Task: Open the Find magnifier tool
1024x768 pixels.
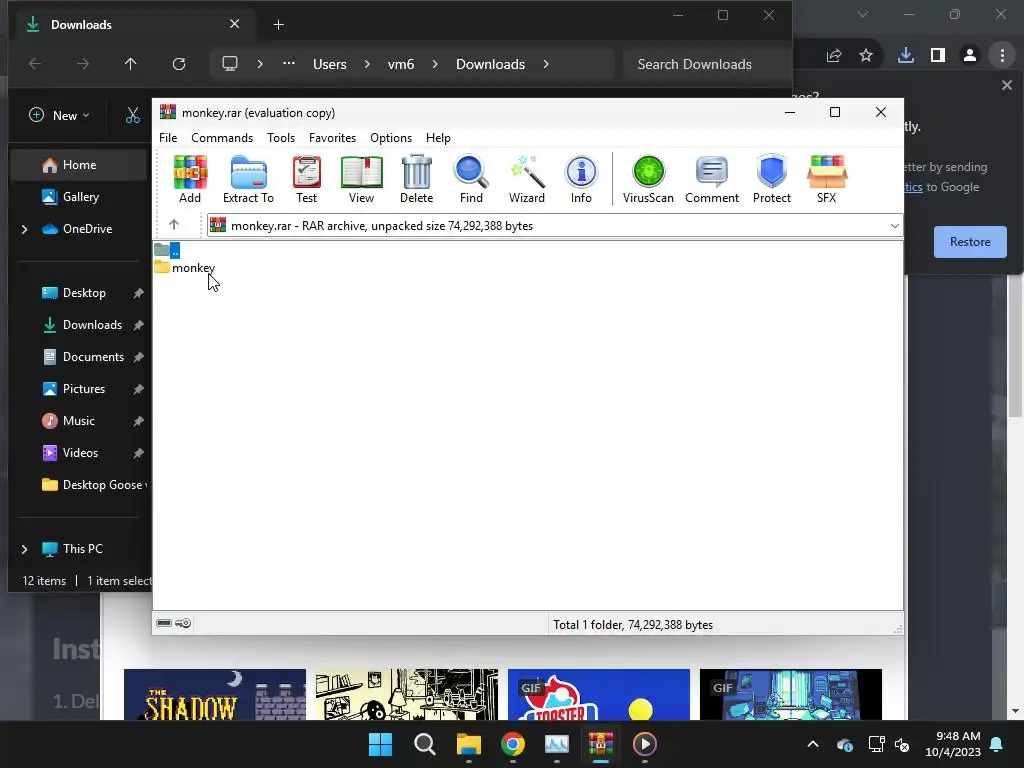Action: tap(471, 180)
